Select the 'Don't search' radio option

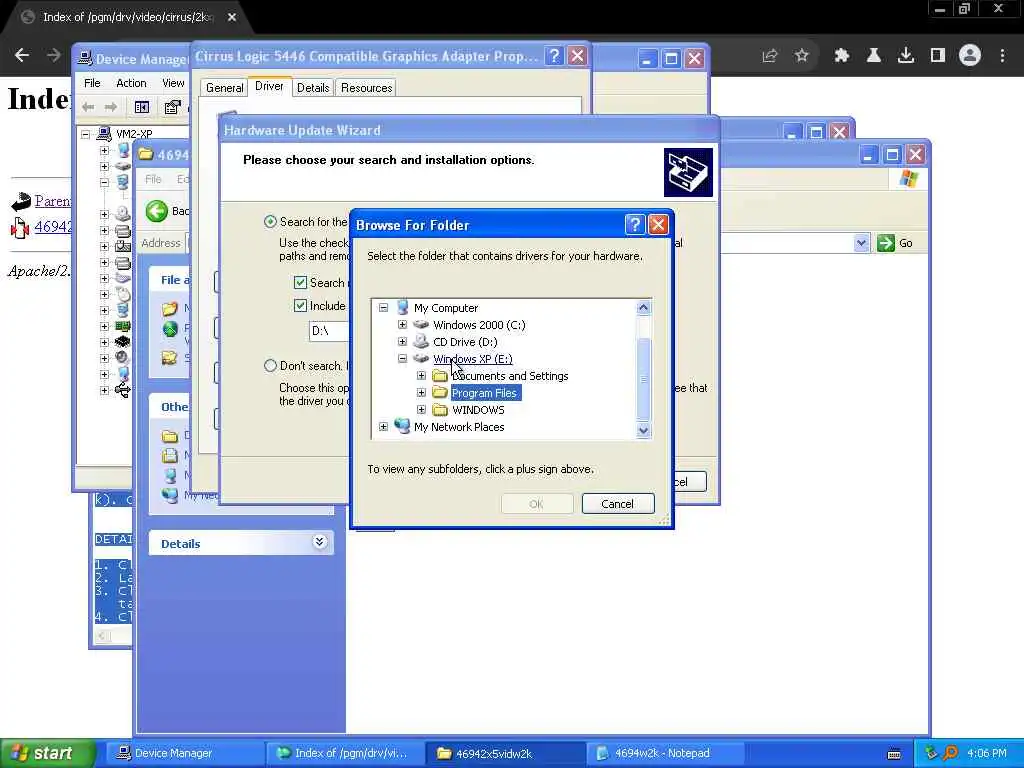(x=270, y=366)
